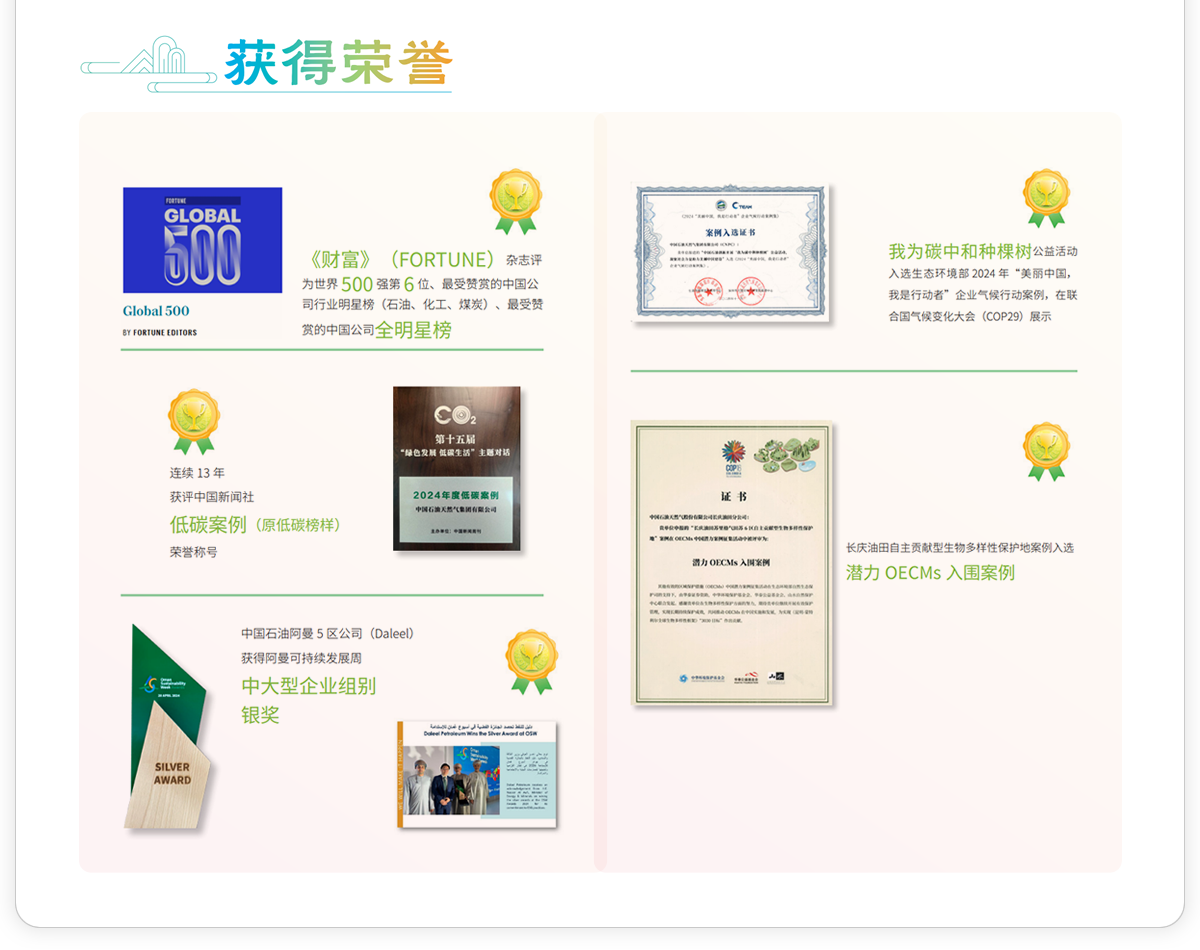Open the blue Fortune Global 500 cover image
Viewport: 1200px width, 950px height.
(x=203, y=240)
